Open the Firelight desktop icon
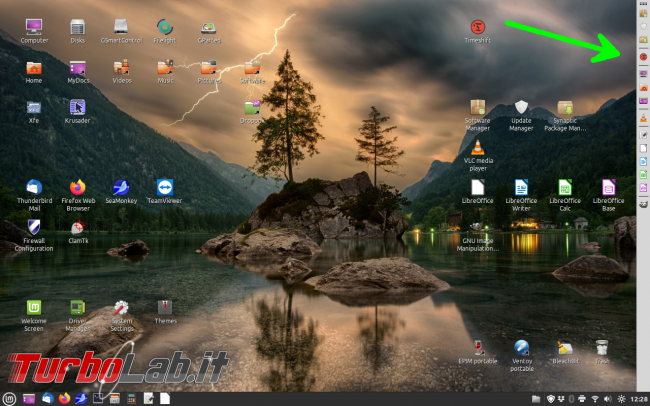 165,27
